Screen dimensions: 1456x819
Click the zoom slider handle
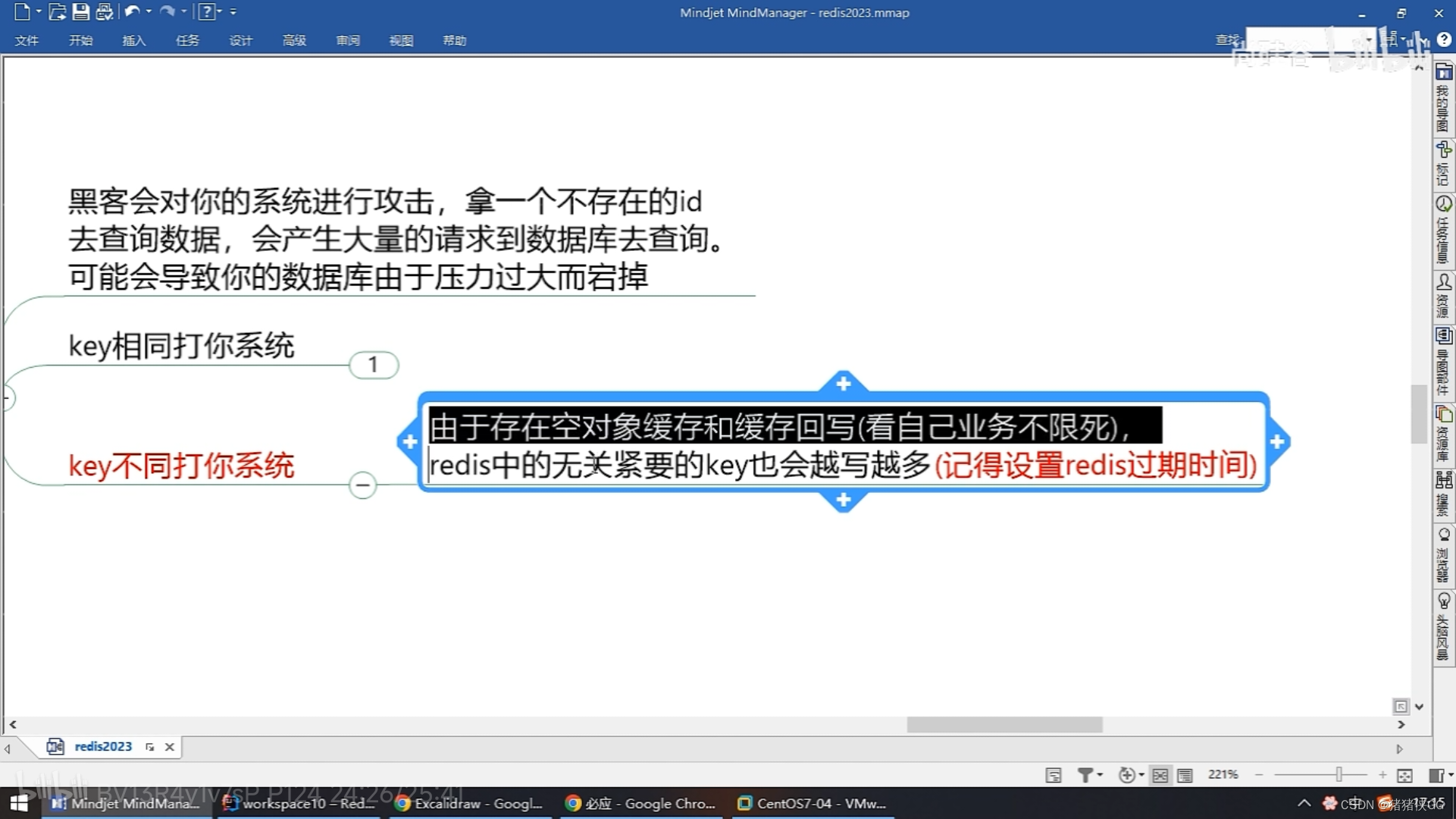coord(1339,774)
